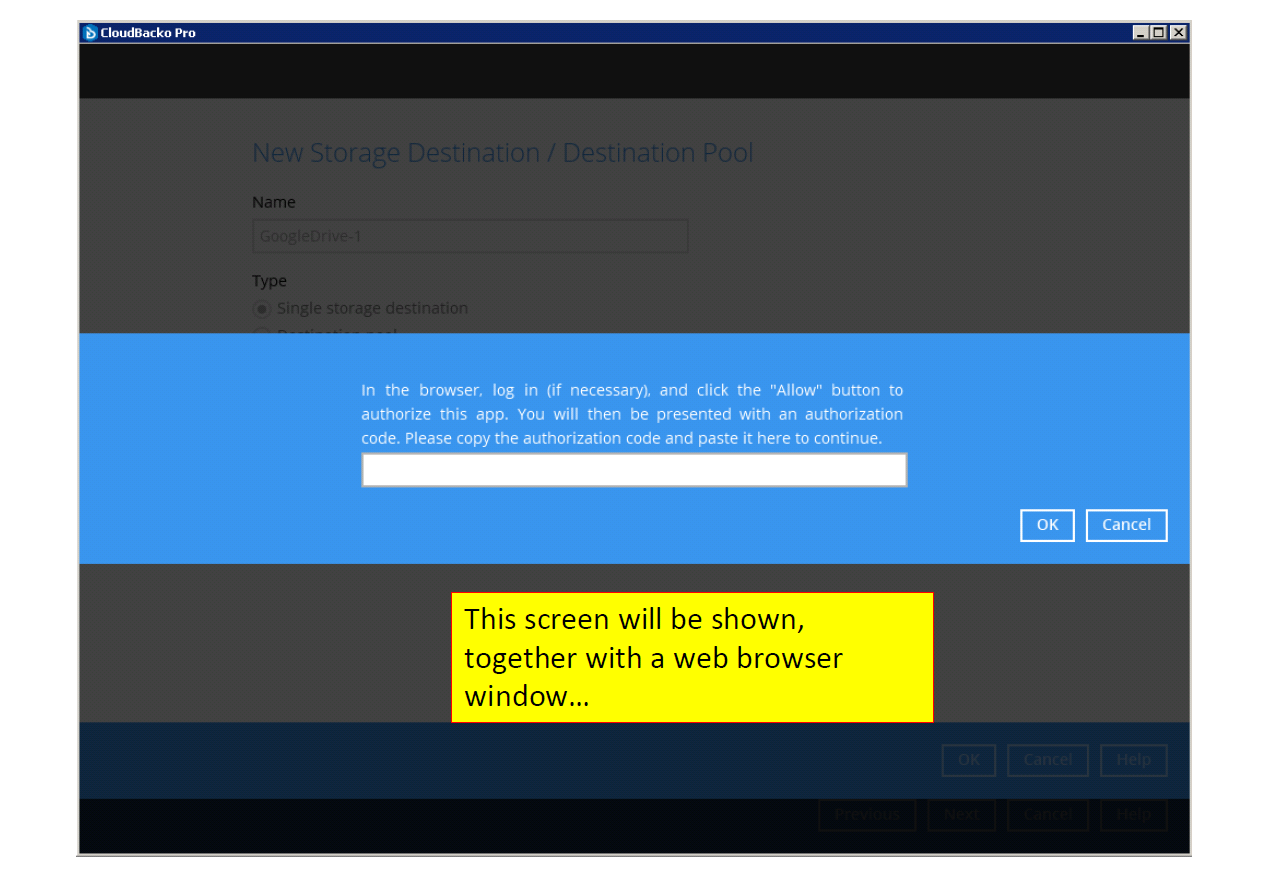Cancel the authorization code dialog
Viewport: 1268px width, 888px height.
(1126, 525)
